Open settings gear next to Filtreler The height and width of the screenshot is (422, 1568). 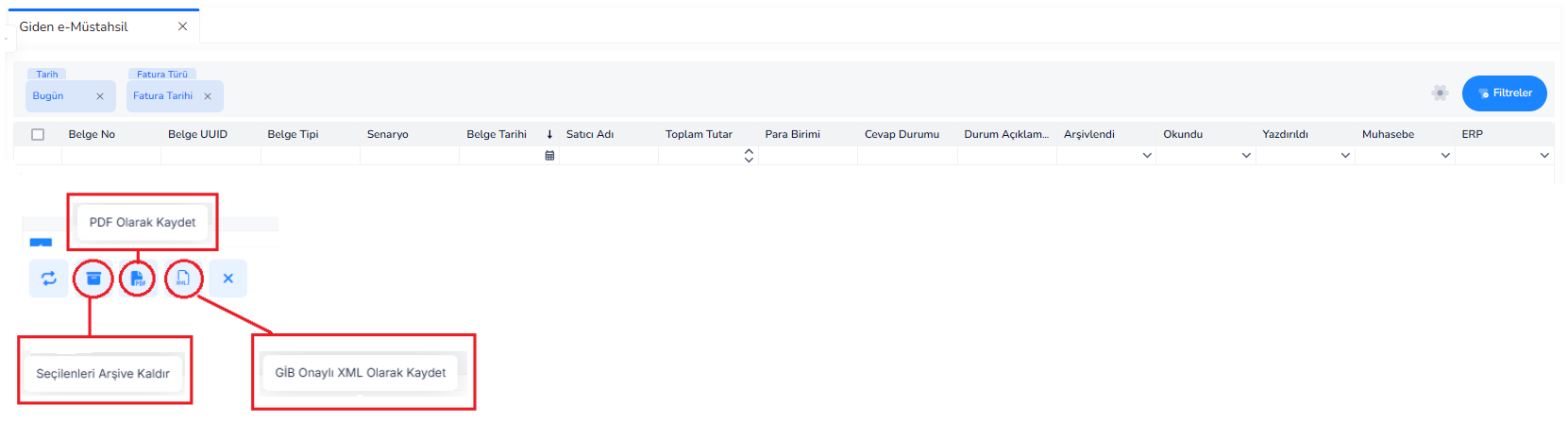[1440, 93]
